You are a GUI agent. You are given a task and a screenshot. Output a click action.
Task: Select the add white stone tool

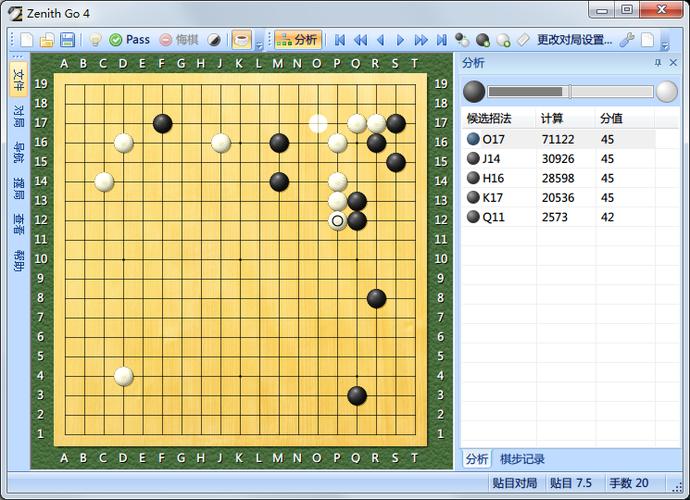tap(503, 40)
